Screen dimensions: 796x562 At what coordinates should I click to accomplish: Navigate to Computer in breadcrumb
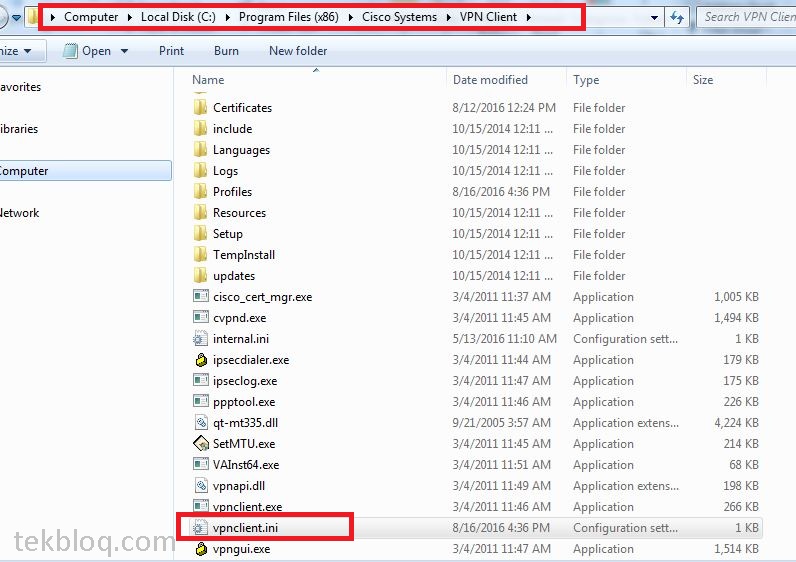[91, 17]
